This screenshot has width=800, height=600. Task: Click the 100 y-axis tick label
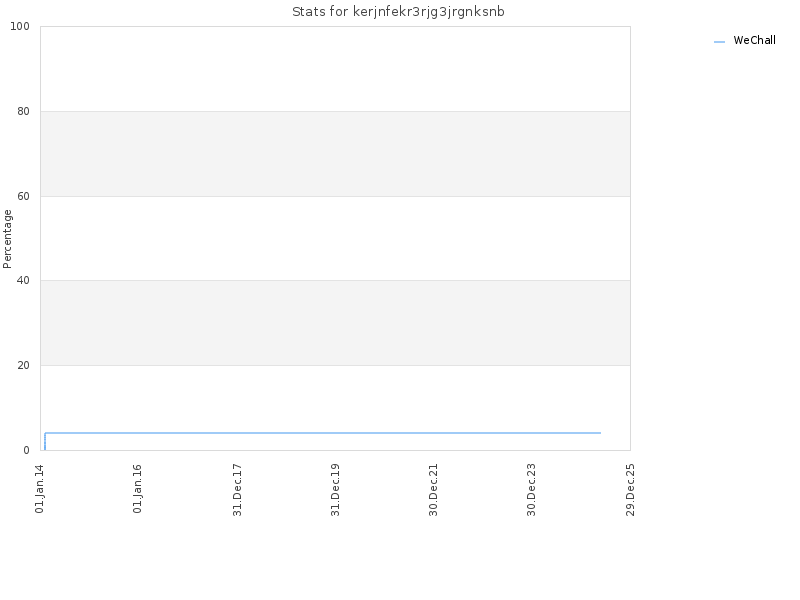point(20,27)
